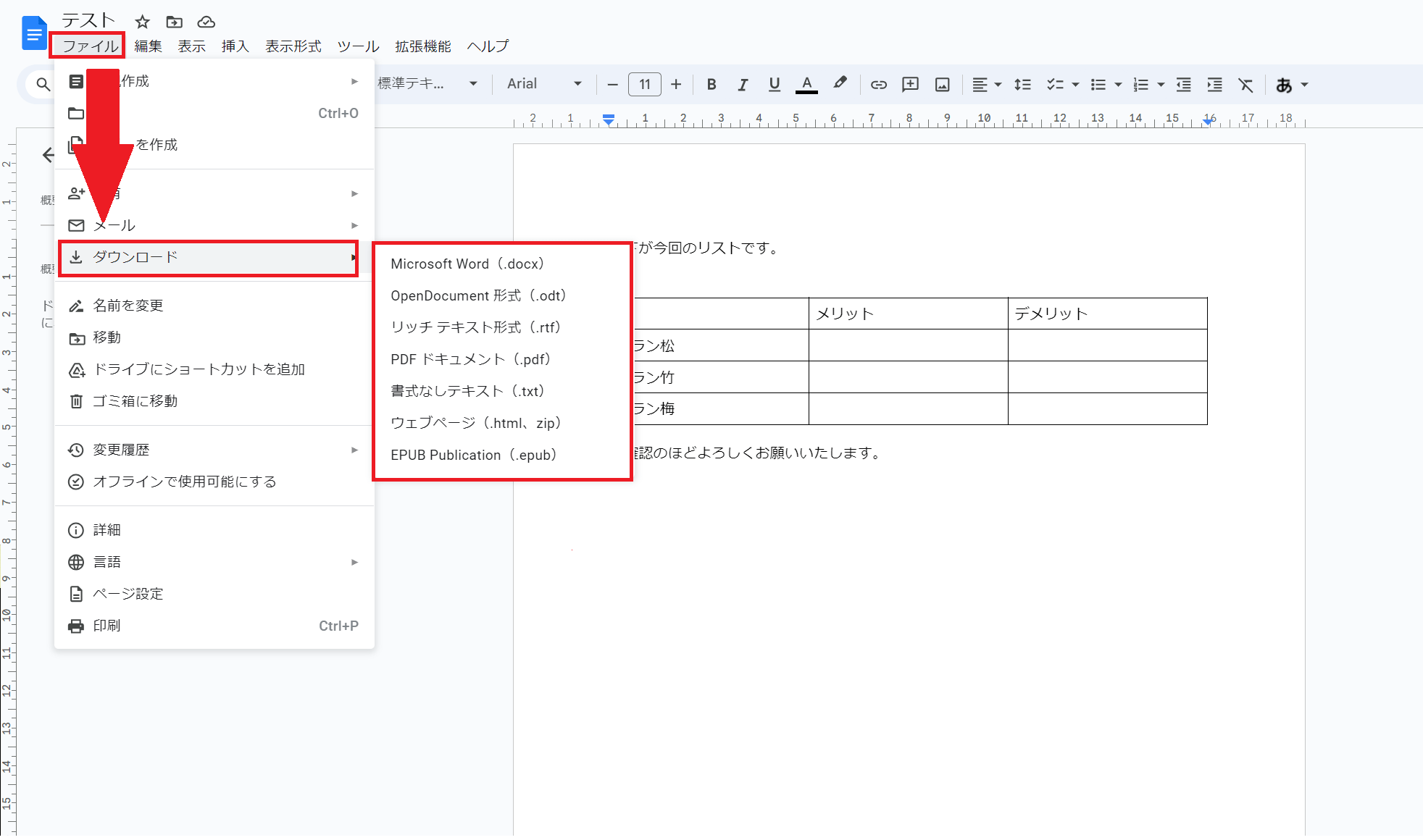Click the add comment icon

tap(910, 85)
